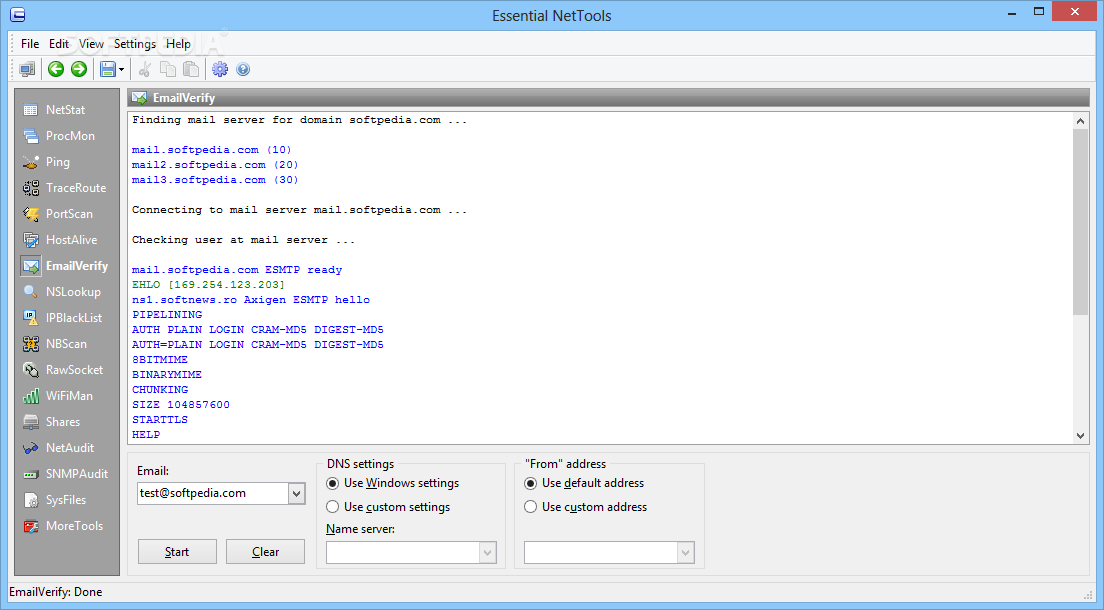
Task: Open the Help menu
Action: 178,44
